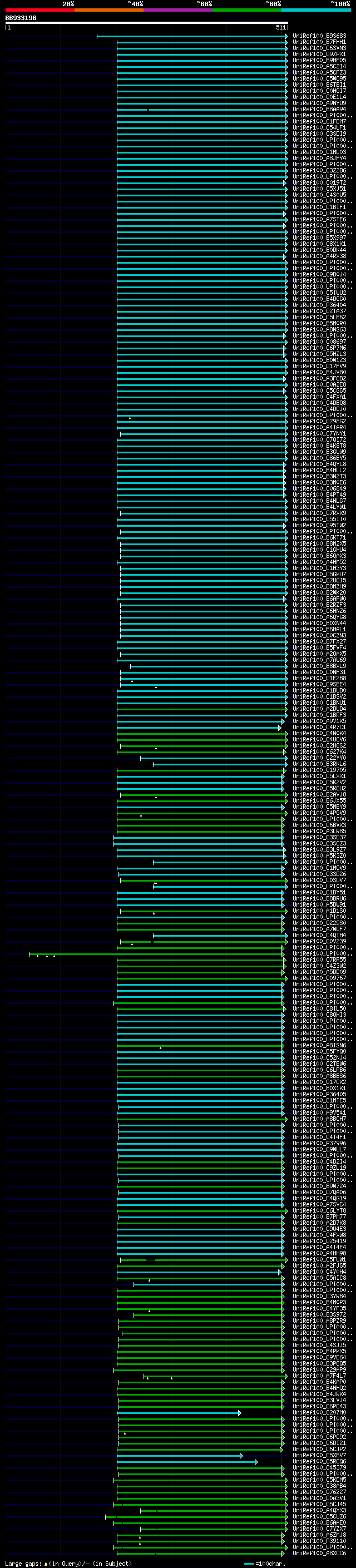Image resolution: width=356 pixels, height=1568 pixels.
Task: Select the UniRef100_Q3SDI9 label
Action: click(319, 133)
